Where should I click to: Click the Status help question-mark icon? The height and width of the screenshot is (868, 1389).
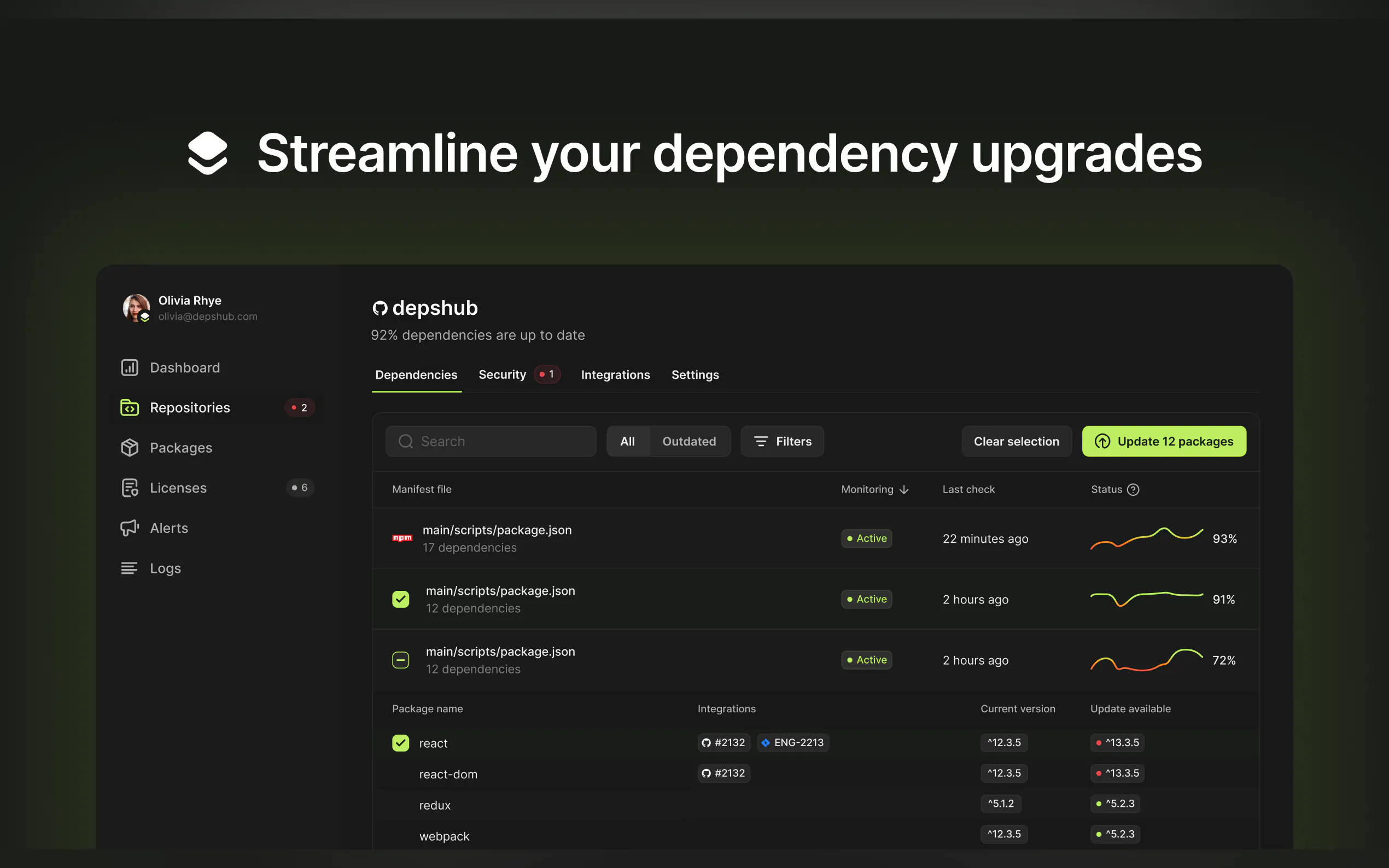pos(1133,490)
